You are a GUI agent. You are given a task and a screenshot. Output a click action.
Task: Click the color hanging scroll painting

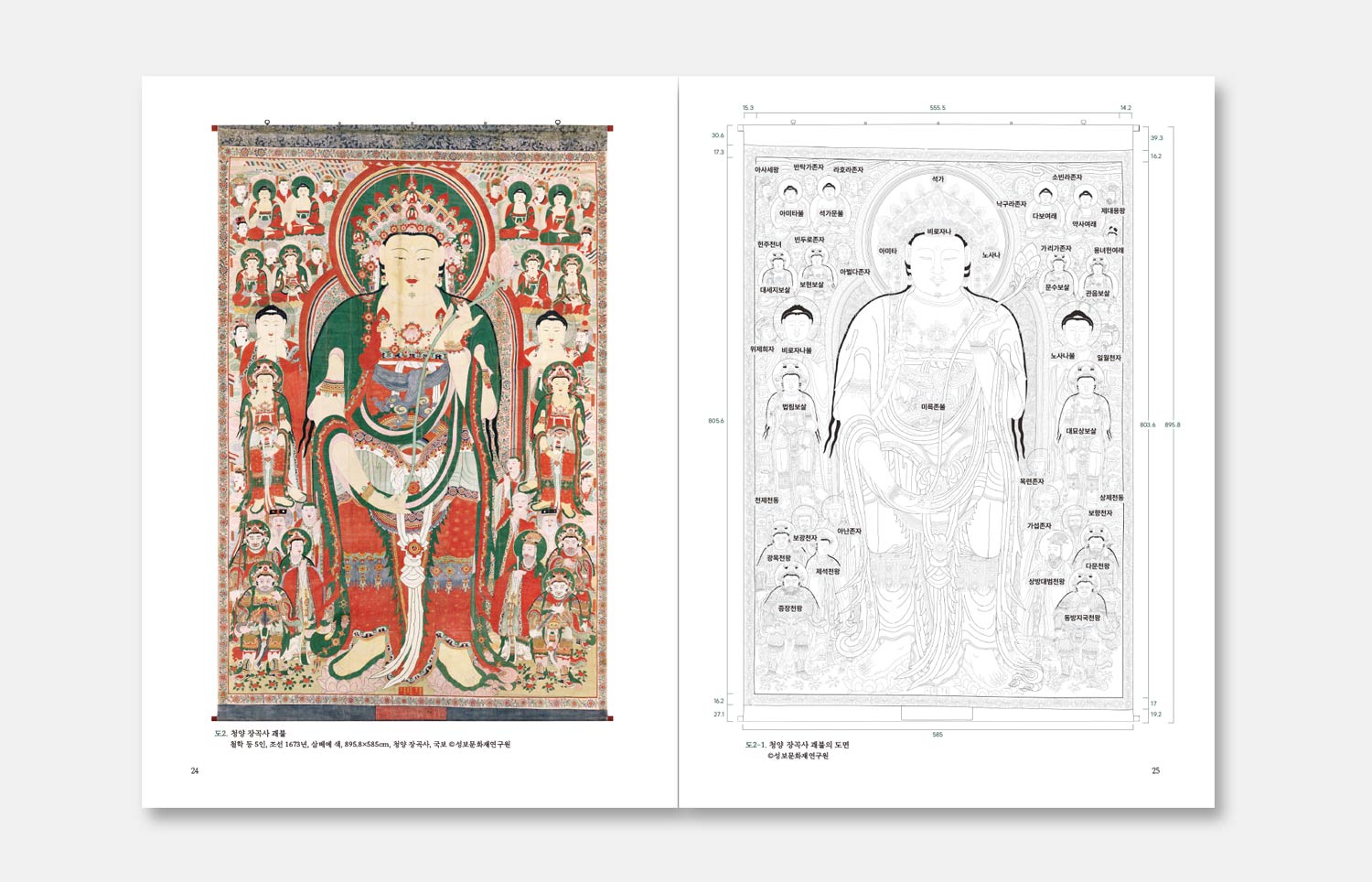[413, 420]
